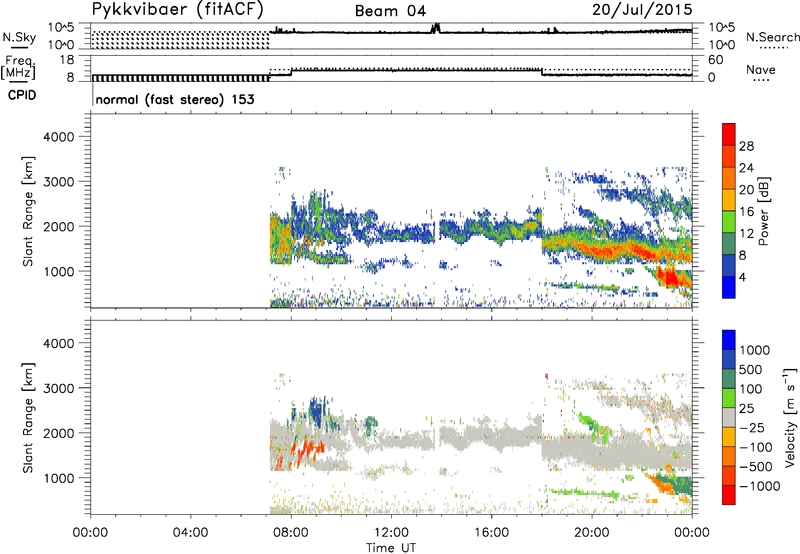Click the '4' power colorbar tick value
This screenshot has width=800, height=554.
click(x=742, y=278)
